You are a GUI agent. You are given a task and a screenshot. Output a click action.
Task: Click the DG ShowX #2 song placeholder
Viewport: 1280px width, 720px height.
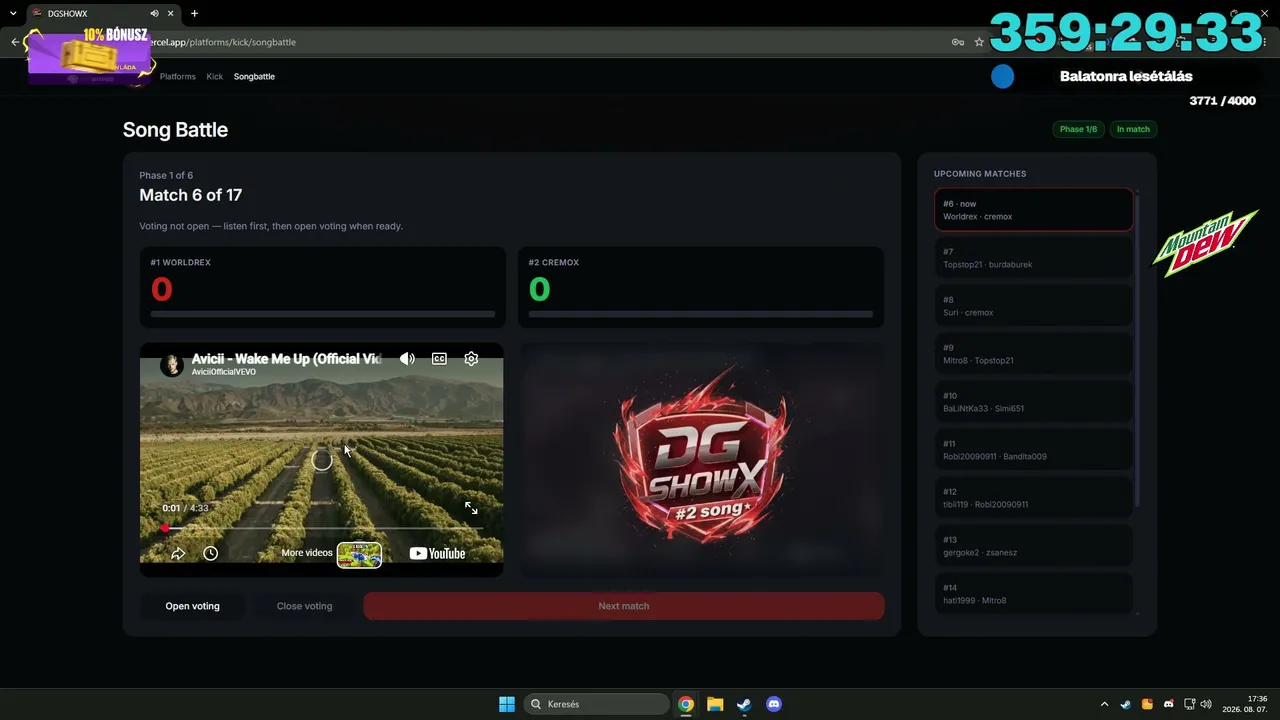pos(701,460)
